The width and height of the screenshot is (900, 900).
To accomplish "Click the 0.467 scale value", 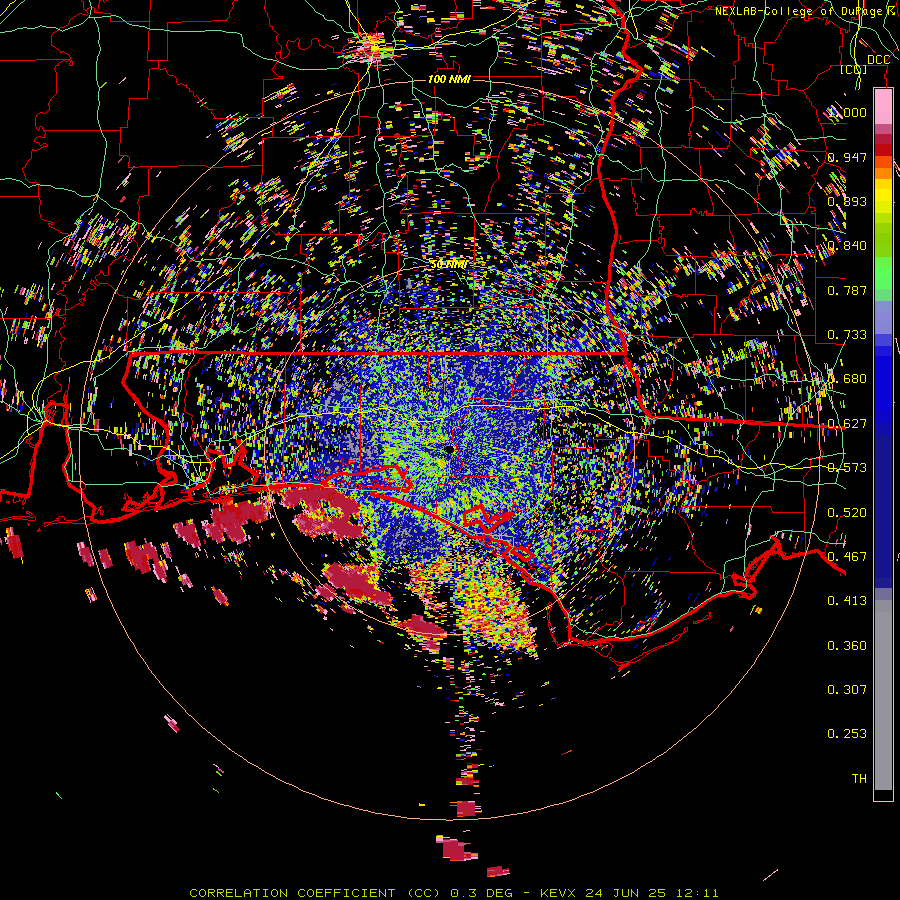I will [847, 556].
